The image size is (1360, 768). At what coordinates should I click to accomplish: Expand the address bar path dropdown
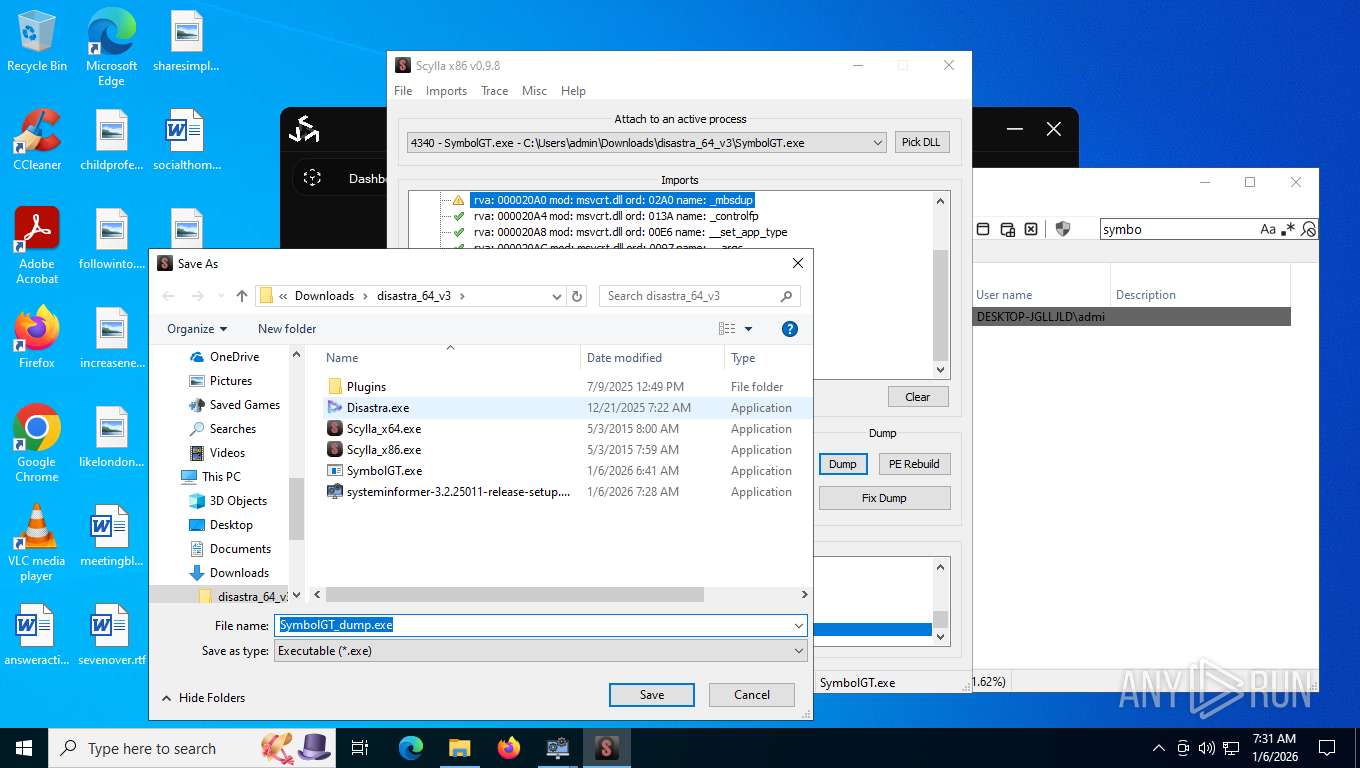coord(557,296)
